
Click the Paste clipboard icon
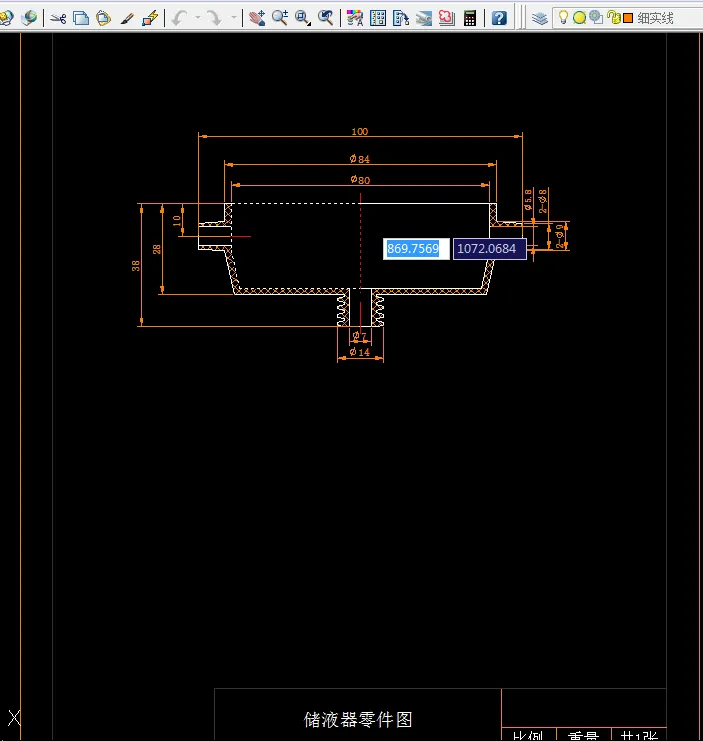coord(103,18)
